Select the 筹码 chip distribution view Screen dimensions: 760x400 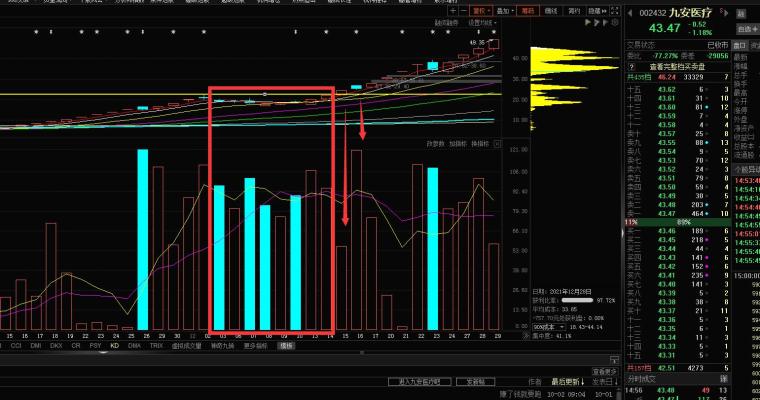(527, 11)
